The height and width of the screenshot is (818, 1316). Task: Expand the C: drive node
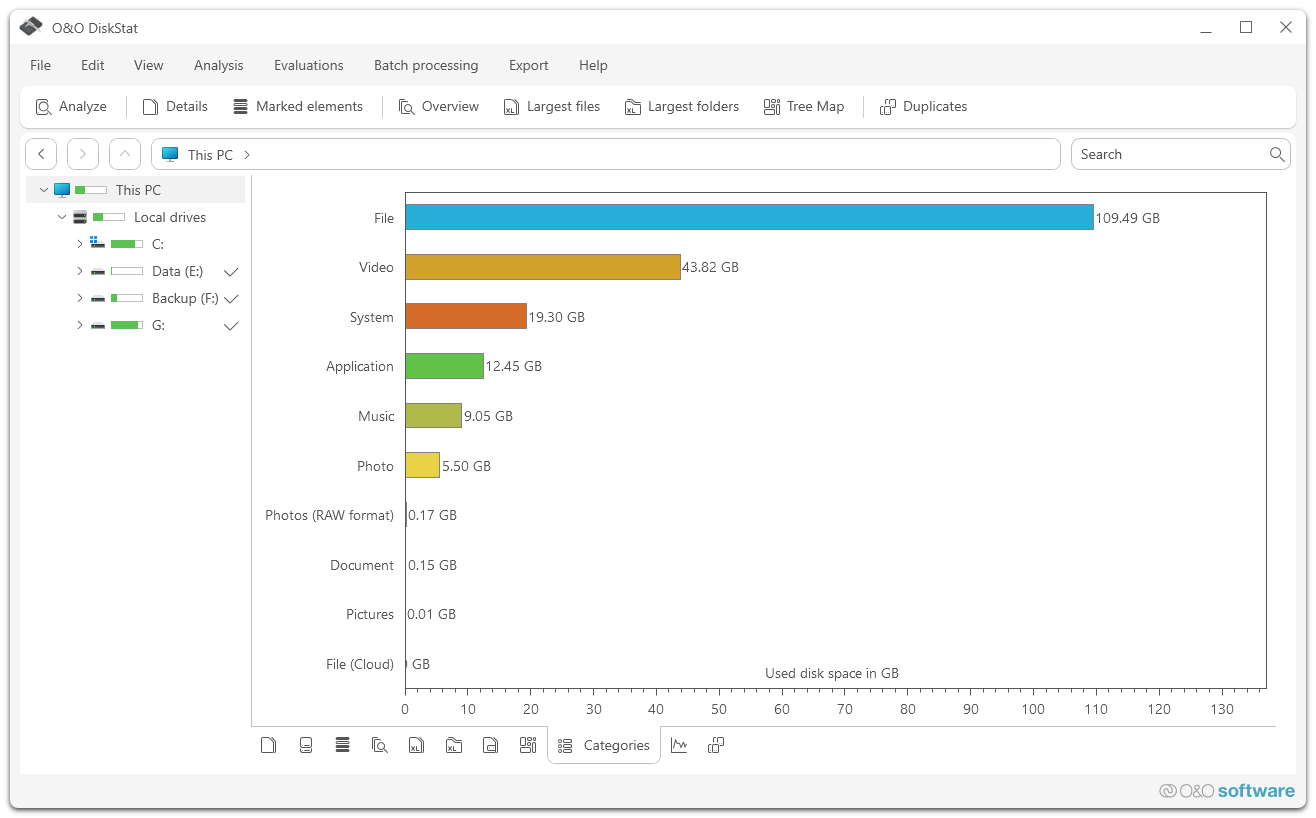click(79, 244)
